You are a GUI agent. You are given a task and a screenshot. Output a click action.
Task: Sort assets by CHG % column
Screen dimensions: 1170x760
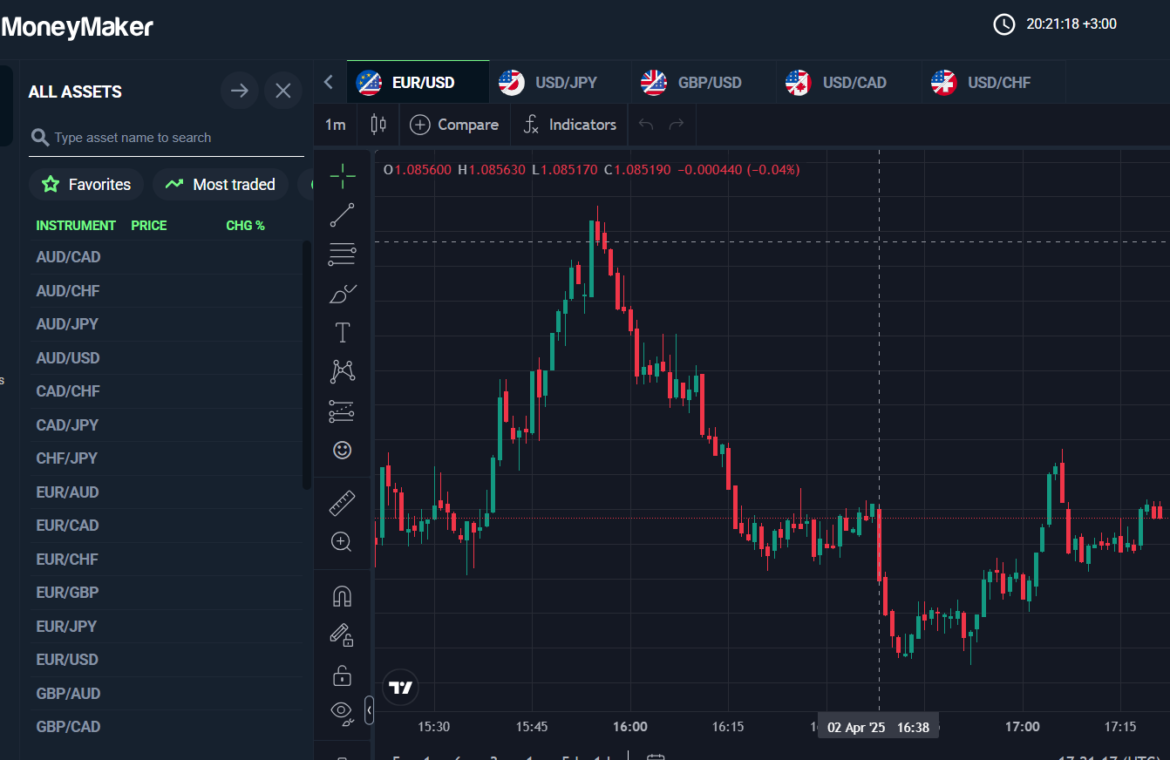(245, 225)
